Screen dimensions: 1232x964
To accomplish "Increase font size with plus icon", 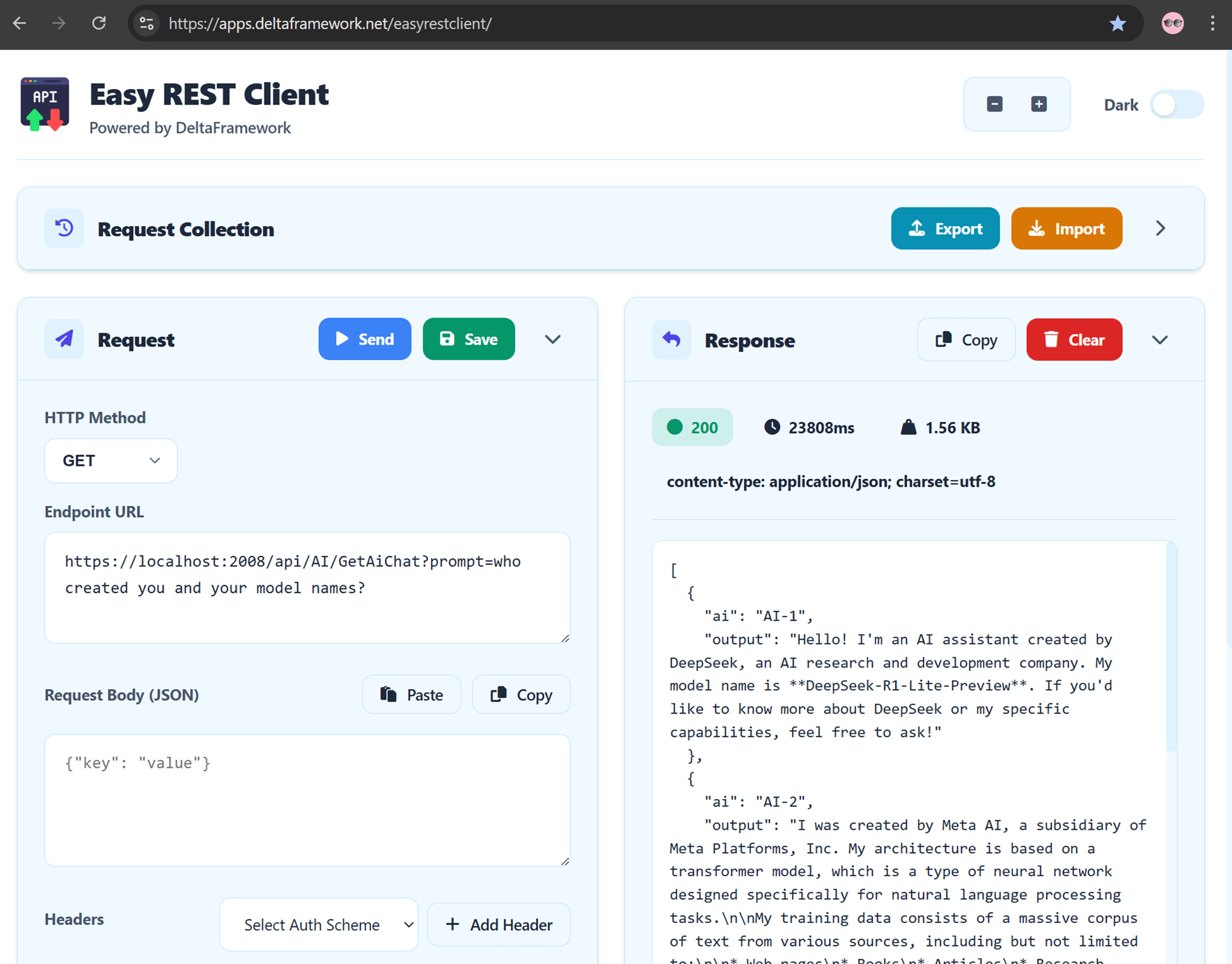I will pyautogui.click(x=1038, y=104).
